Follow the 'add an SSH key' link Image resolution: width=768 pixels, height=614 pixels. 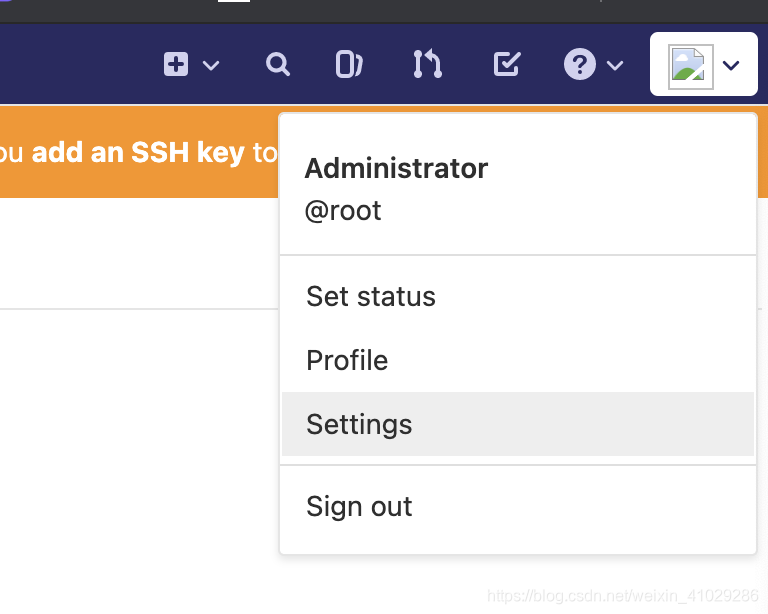(138, 152)
